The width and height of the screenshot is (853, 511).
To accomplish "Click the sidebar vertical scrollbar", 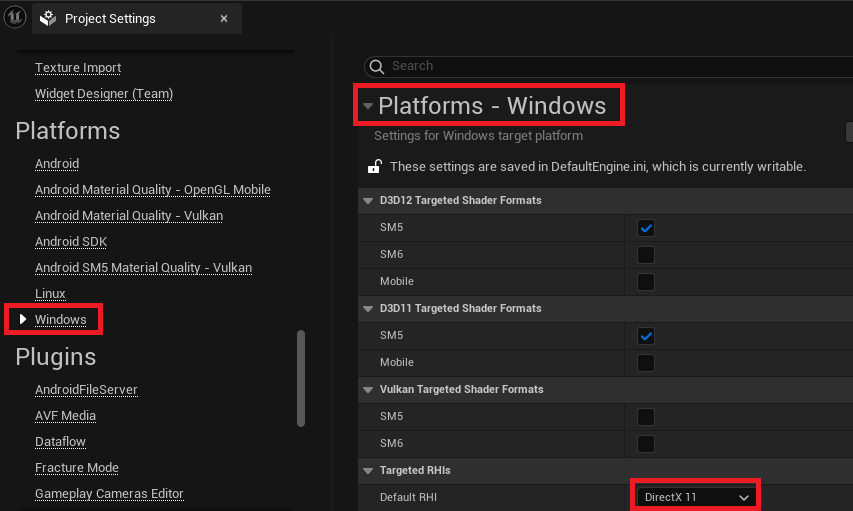I will click(x=301, y=378).
